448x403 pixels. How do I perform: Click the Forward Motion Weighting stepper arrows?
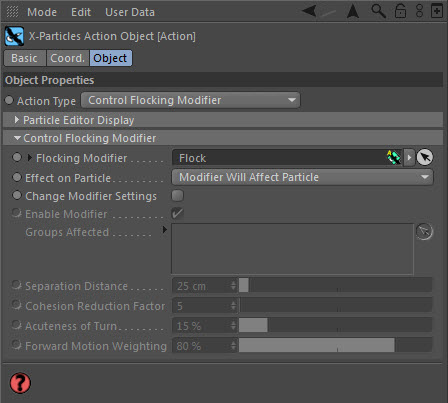(x=233, y=346)
